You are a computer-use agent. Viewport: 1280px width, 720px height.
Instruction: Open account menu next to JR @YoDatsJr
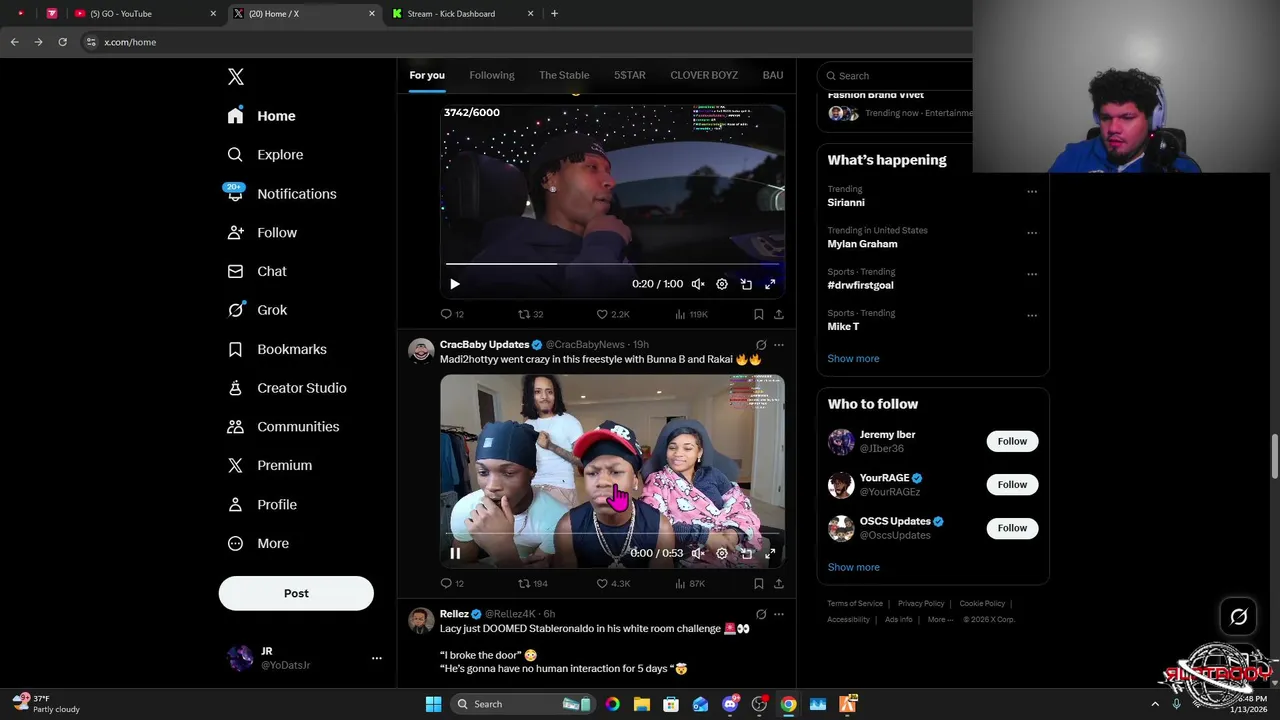click(377, 658)
